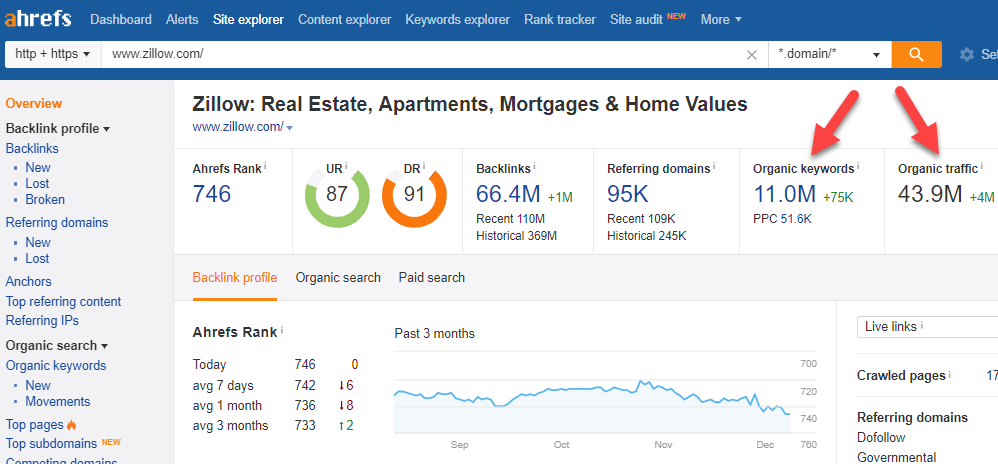The height and width of the screenshot is (464, 998).
Task: Click the avg 7 days rank value 742
Action: [305, 385]
